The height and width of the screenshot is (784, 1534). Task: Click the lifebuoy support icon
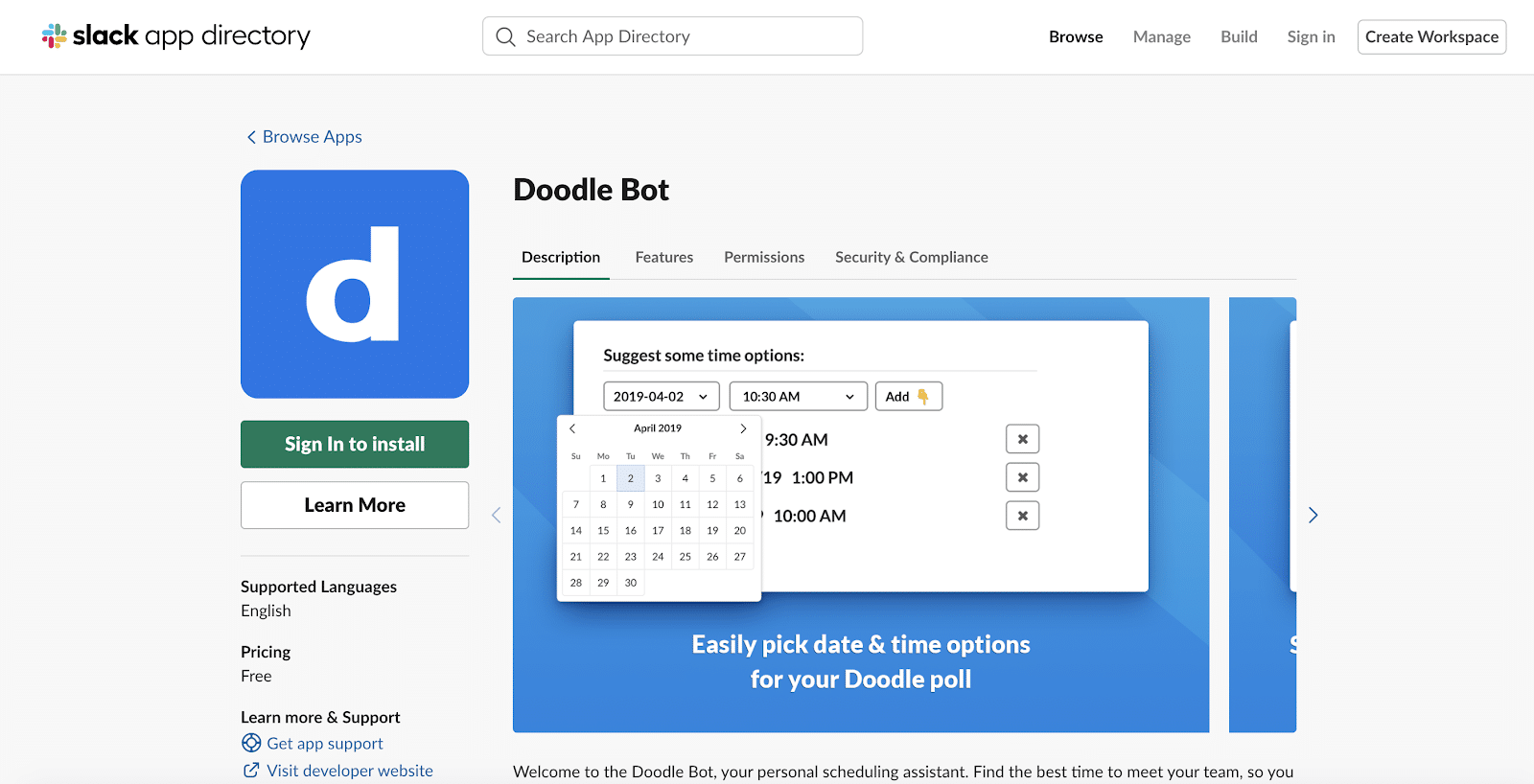(251, 743)
